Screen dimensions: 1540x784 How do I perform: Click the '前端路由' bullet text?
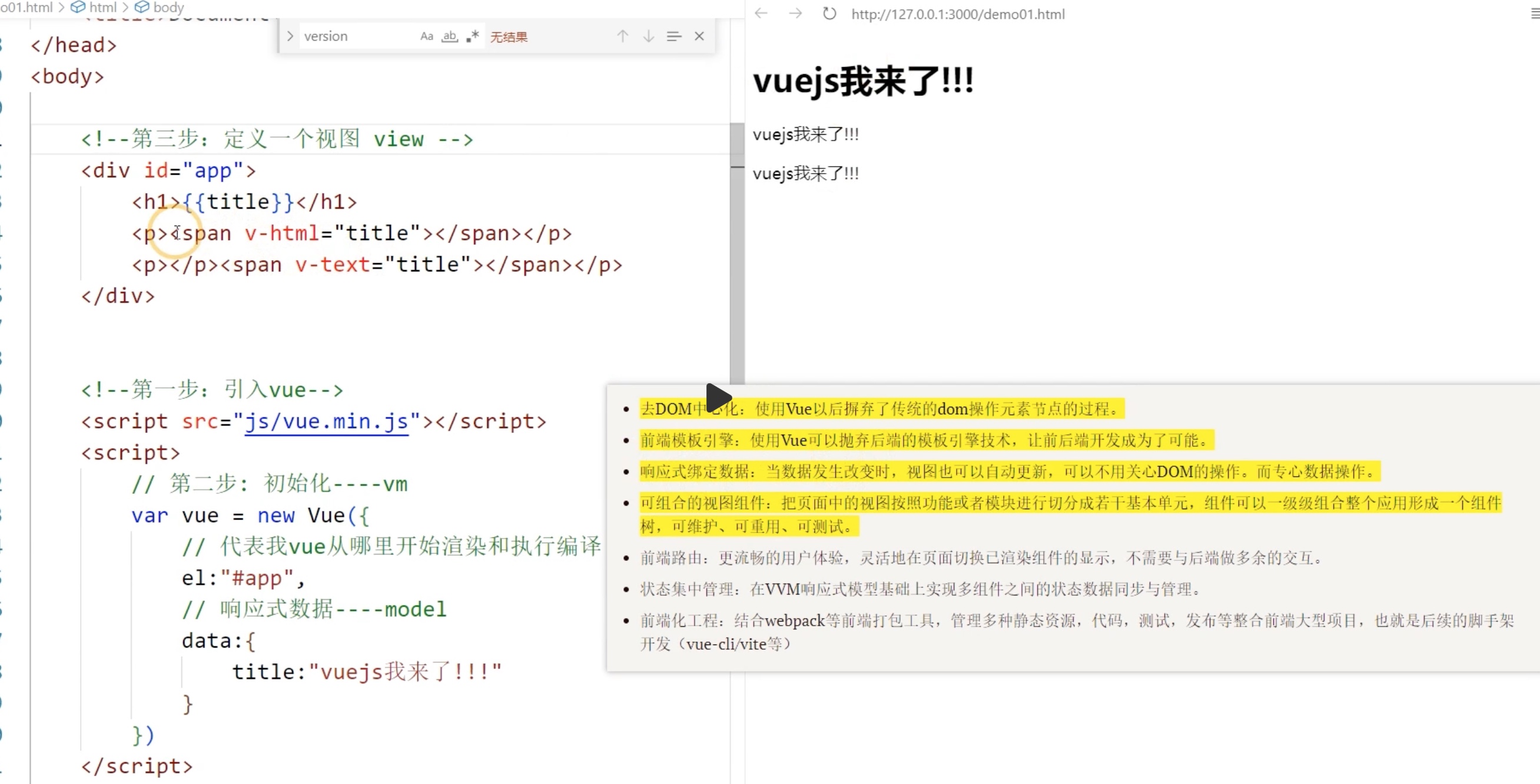coord(984,558)
